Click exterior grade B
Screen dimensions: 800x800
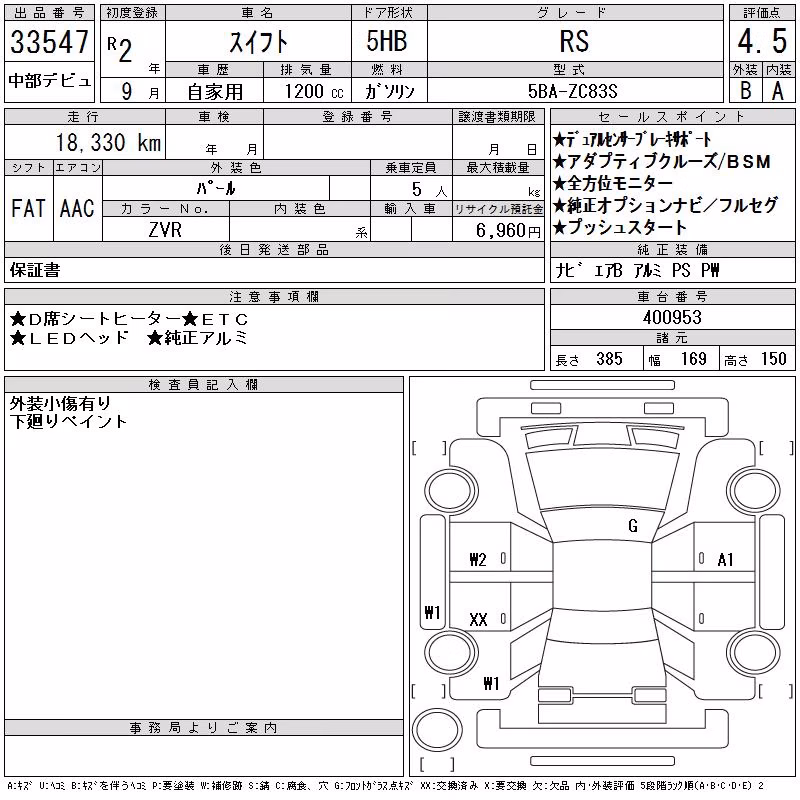745,90
